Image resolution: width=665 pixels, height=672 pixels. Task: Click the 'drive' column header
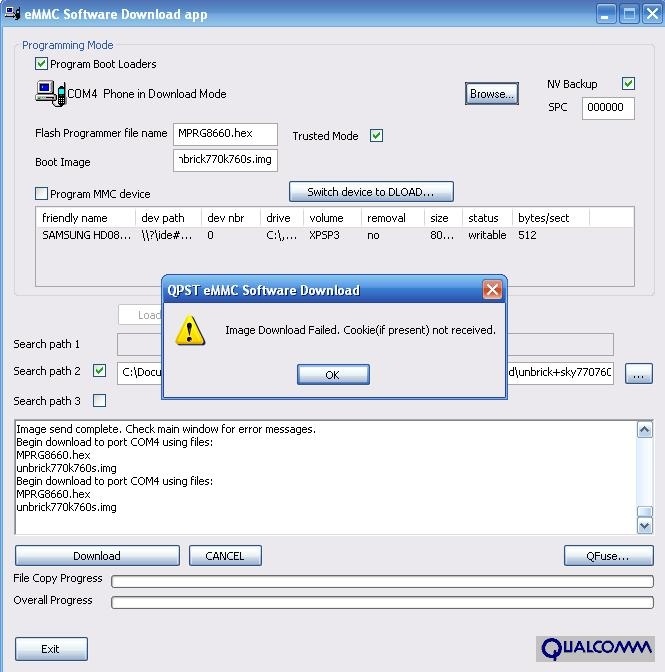coord(282,218)
